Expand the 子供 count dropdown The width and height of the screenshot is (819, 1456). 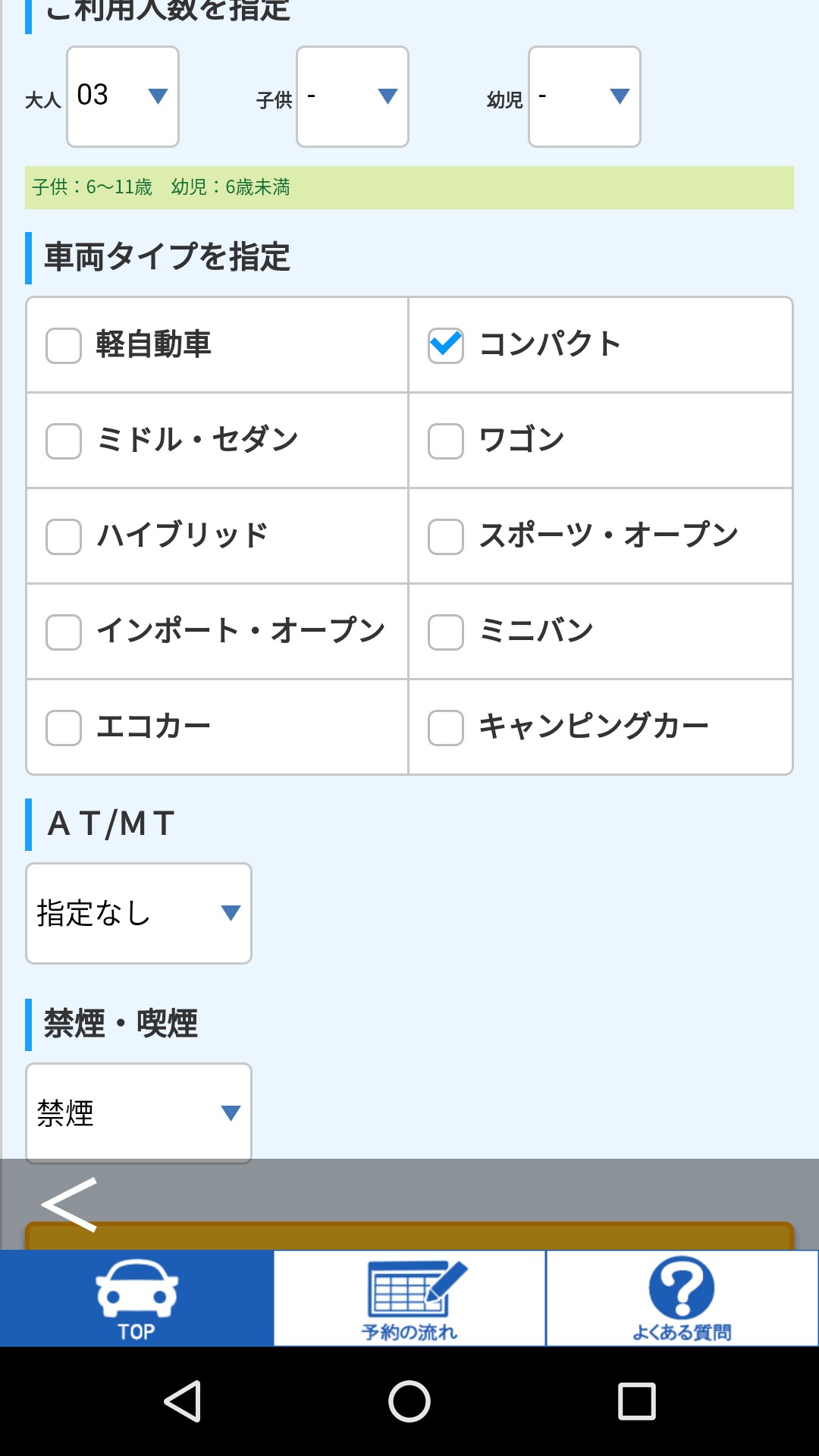353,96
